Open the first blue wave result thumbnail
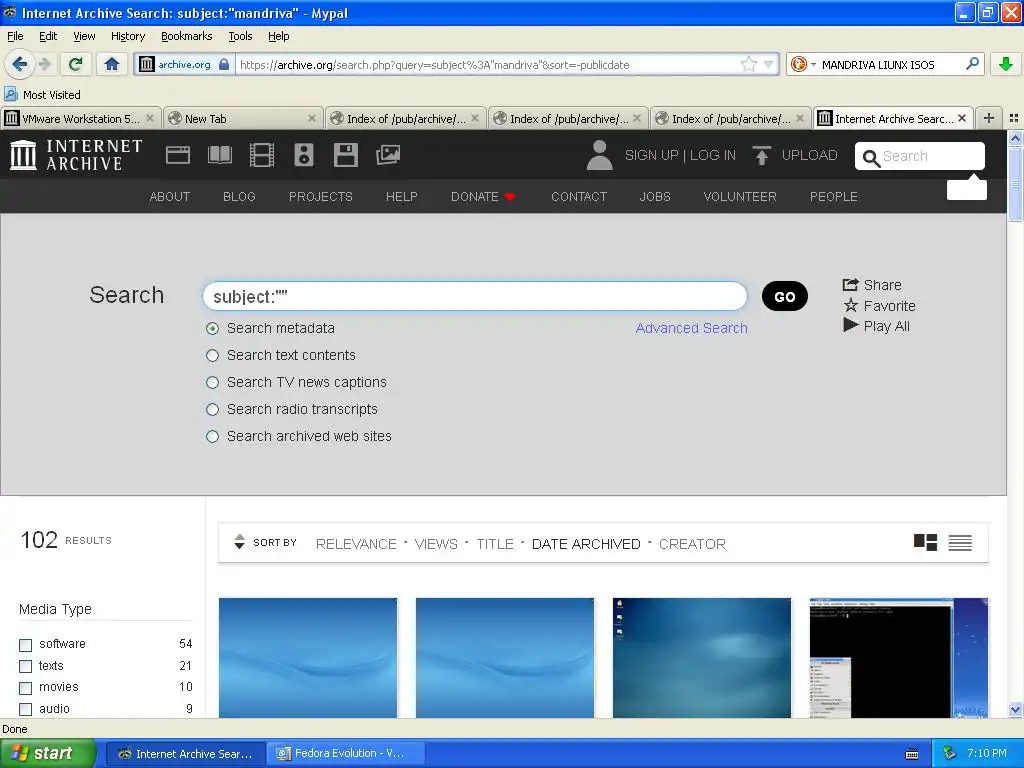The width and height of the screenshot is (1024, 768). (308, 658)
